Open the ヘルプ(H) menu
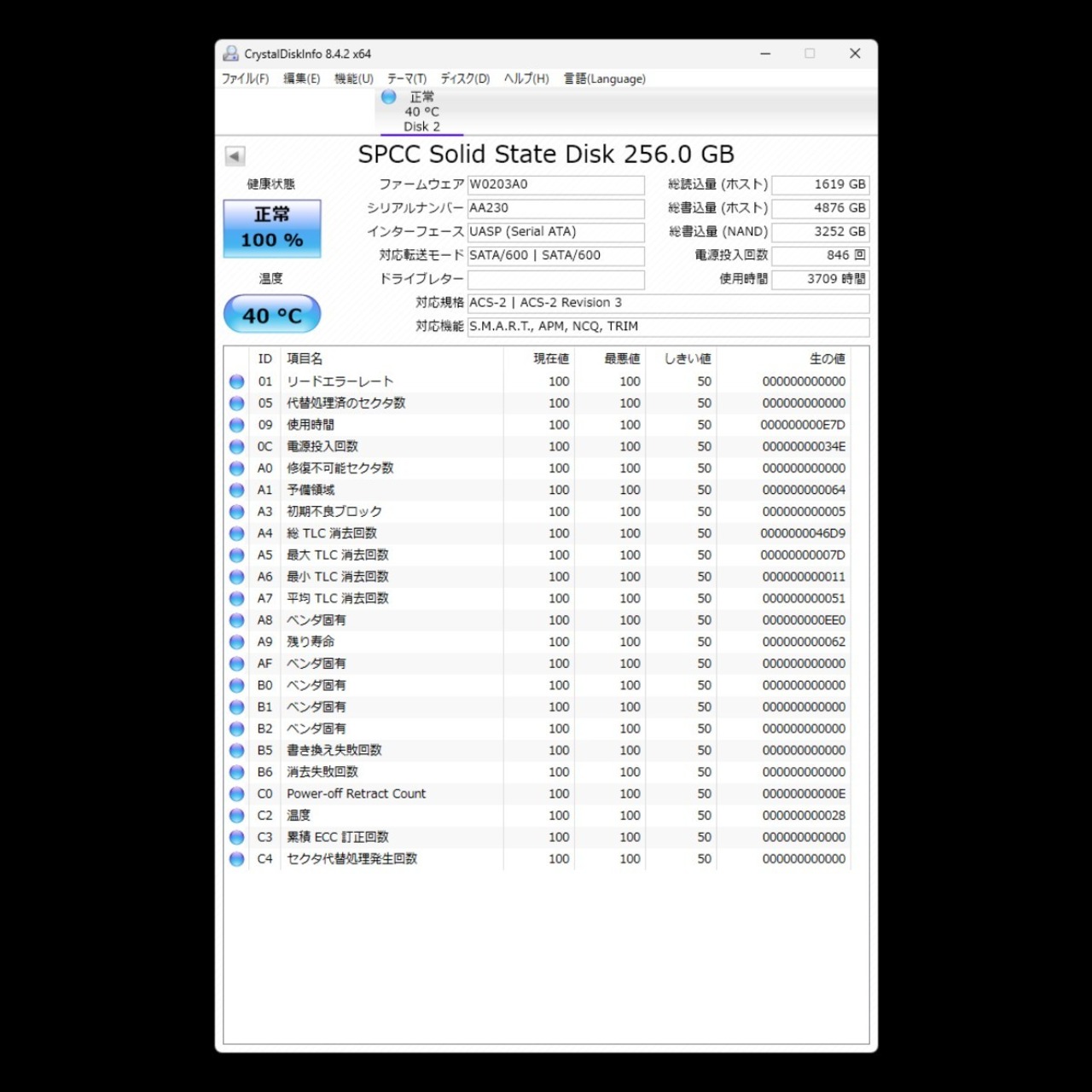 [x=526, y=78]
